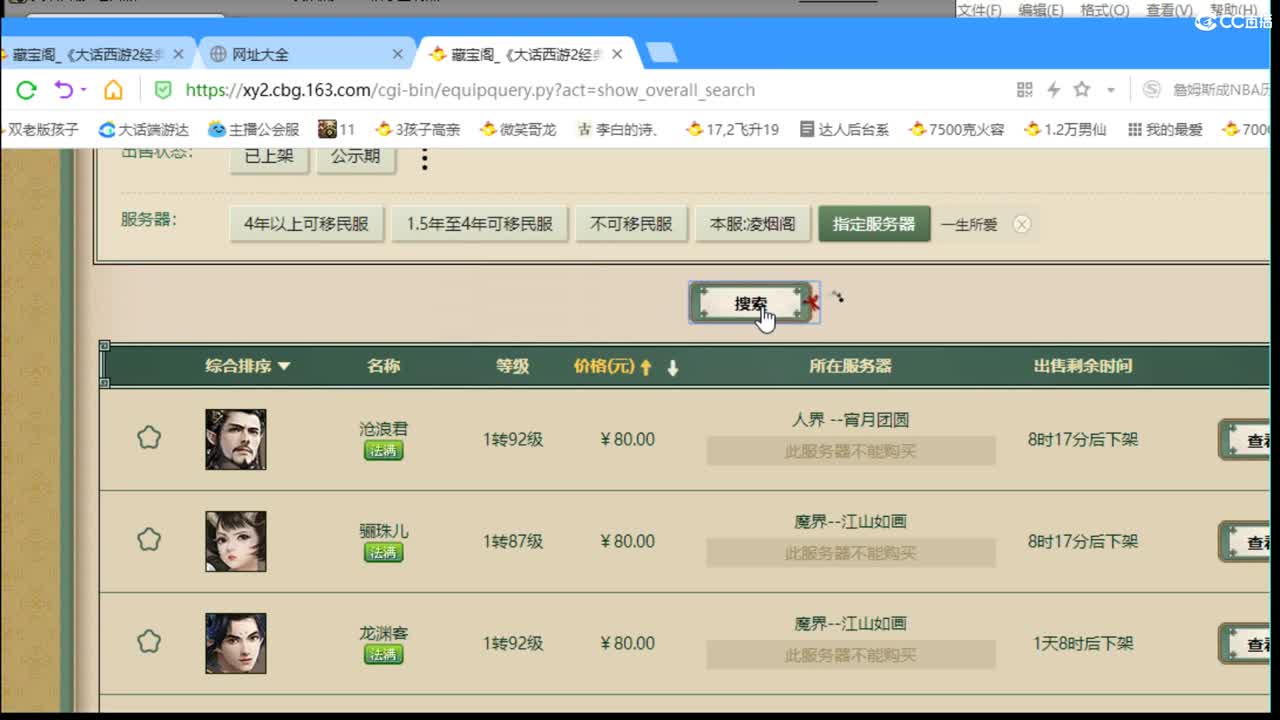Reload page with the green refresh icon

point(27,90)
